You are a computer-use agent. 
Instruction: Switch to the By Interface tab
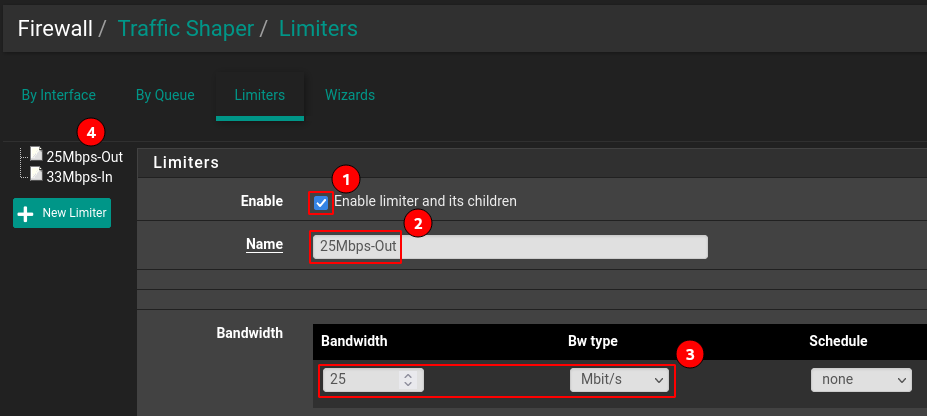point(59,95)
